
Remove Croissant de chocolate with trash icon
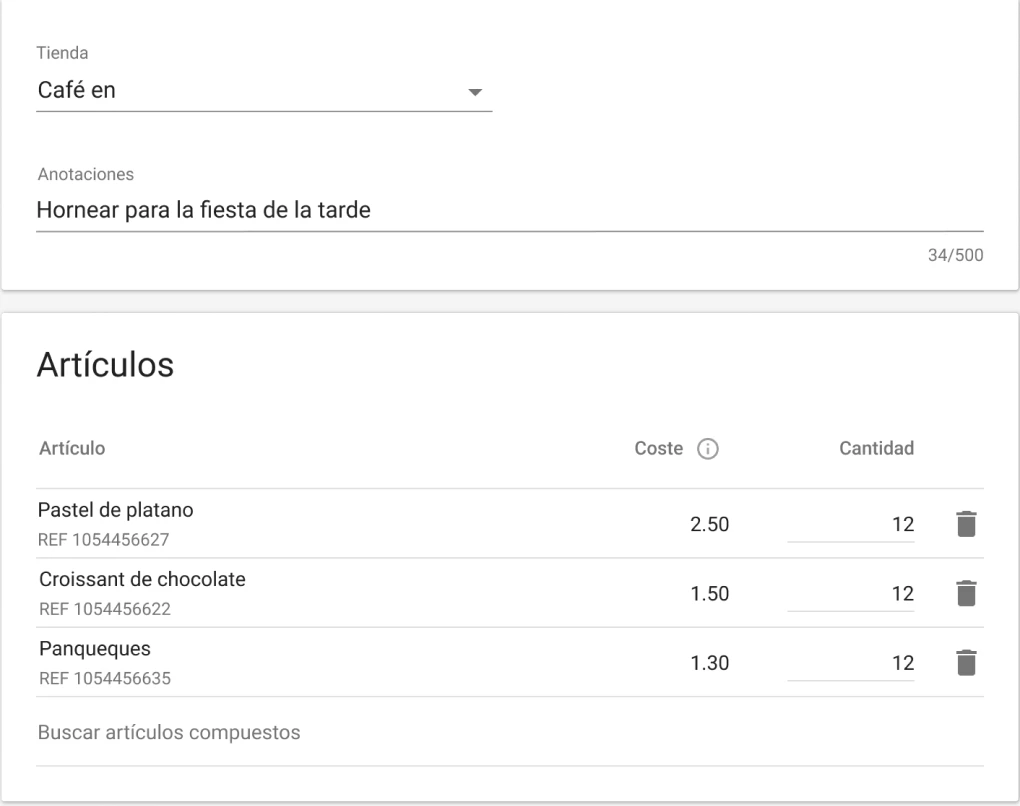965,593
